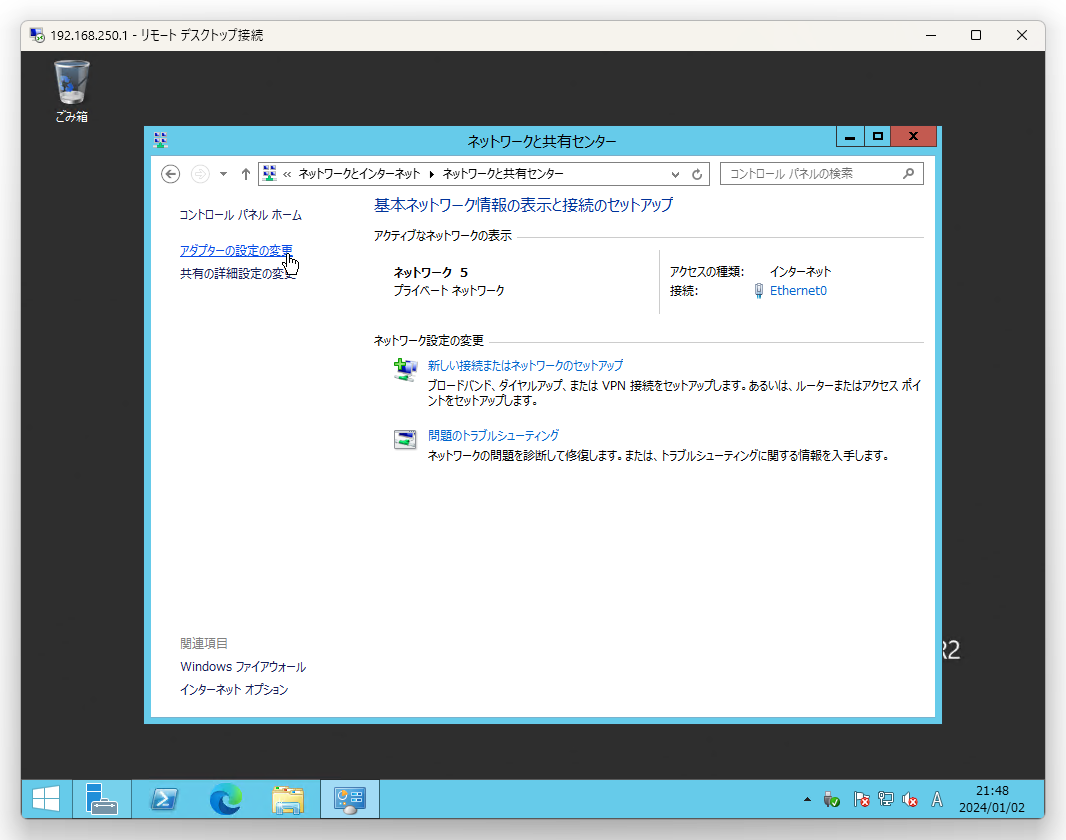Click the Control Panel taskbar button
This screenshot has width=1066, height=840.
tap(349, 799)
